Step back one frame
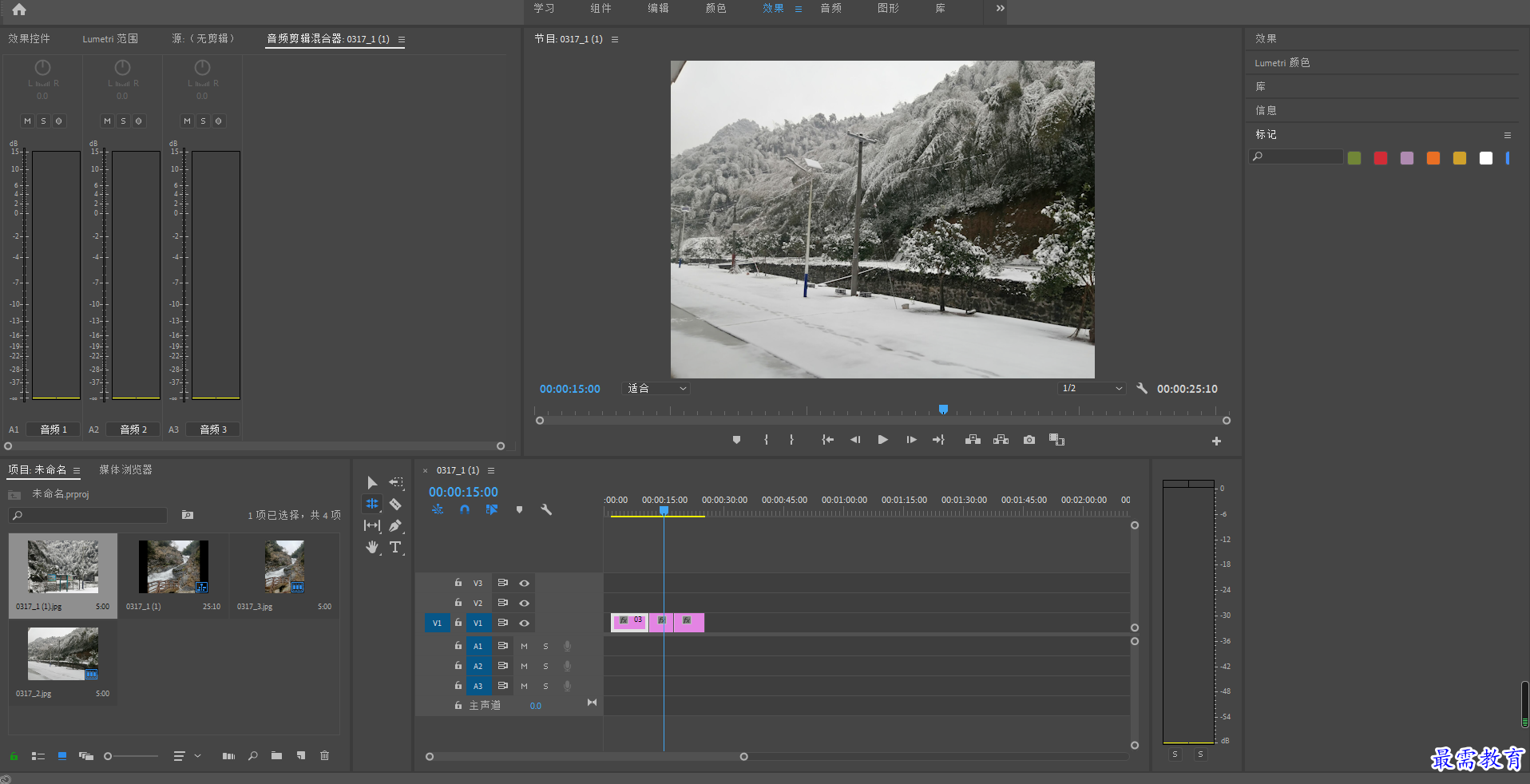Image resolution: width=1530 pixels, height=784 pixels. coord(855,440)
